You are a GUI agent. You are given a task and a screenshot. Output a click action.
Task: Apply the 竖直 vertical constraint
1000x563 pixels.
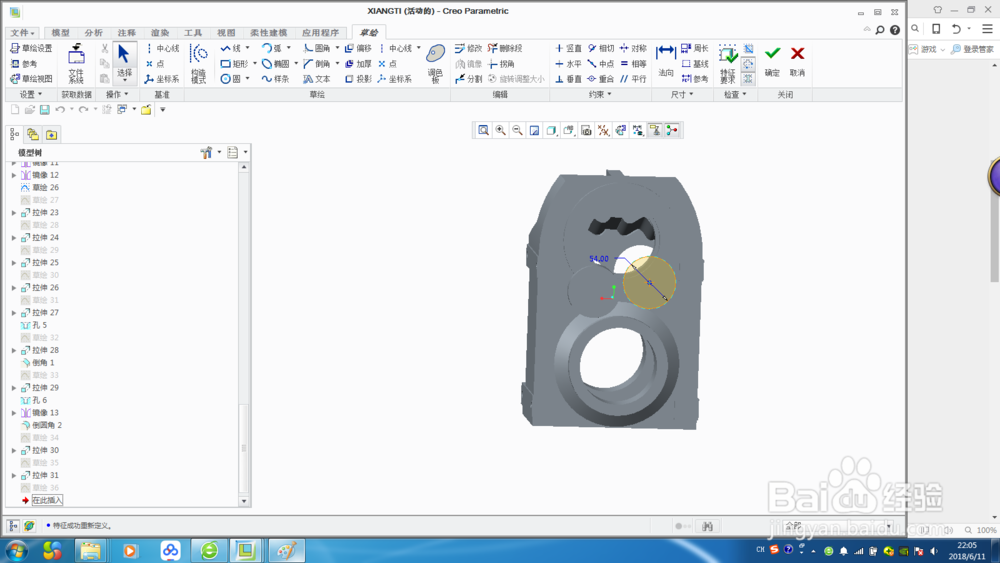click(x=568, y=48)
